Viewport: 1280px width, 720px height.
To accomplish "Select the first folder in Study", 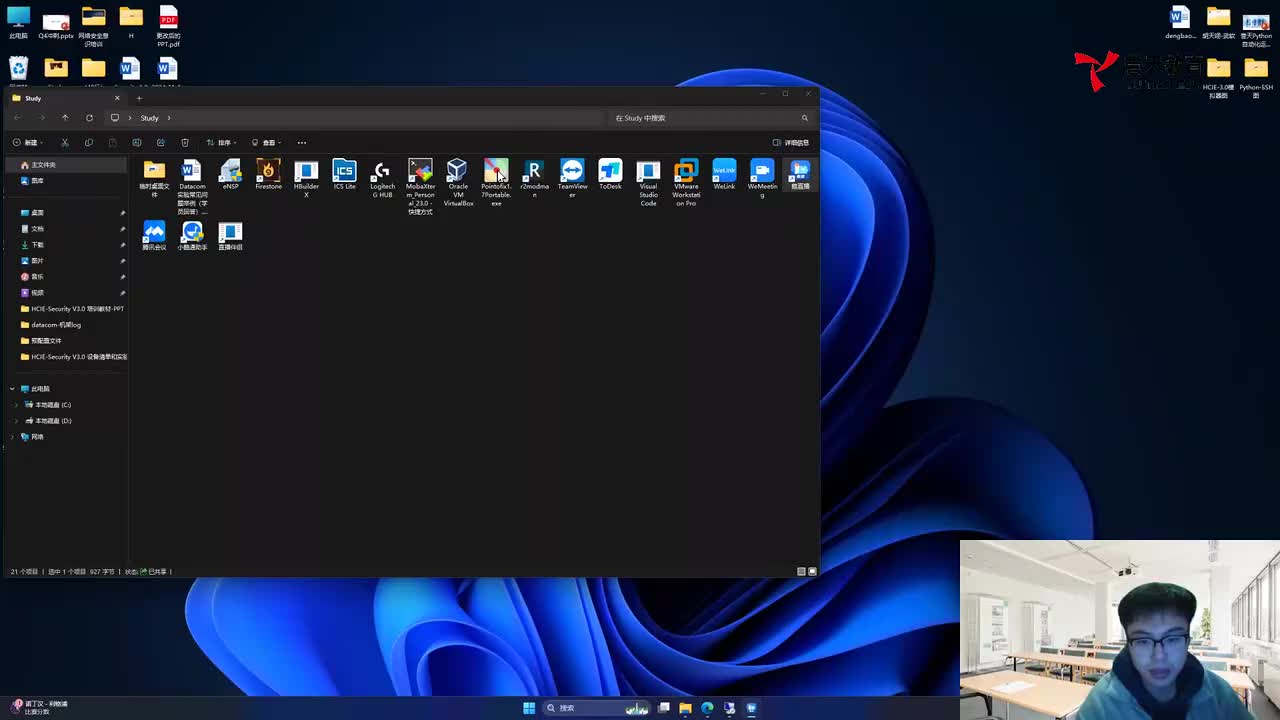I will click(154, 179).
